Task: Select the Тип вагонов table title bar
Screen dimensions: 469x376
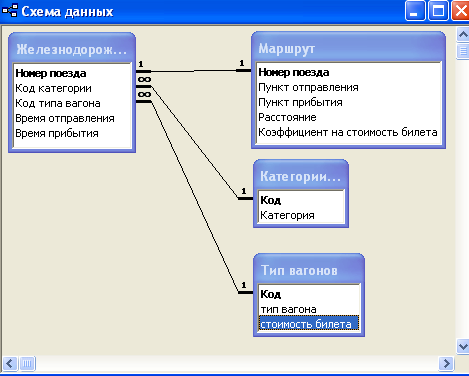Action: coord(309,270)
